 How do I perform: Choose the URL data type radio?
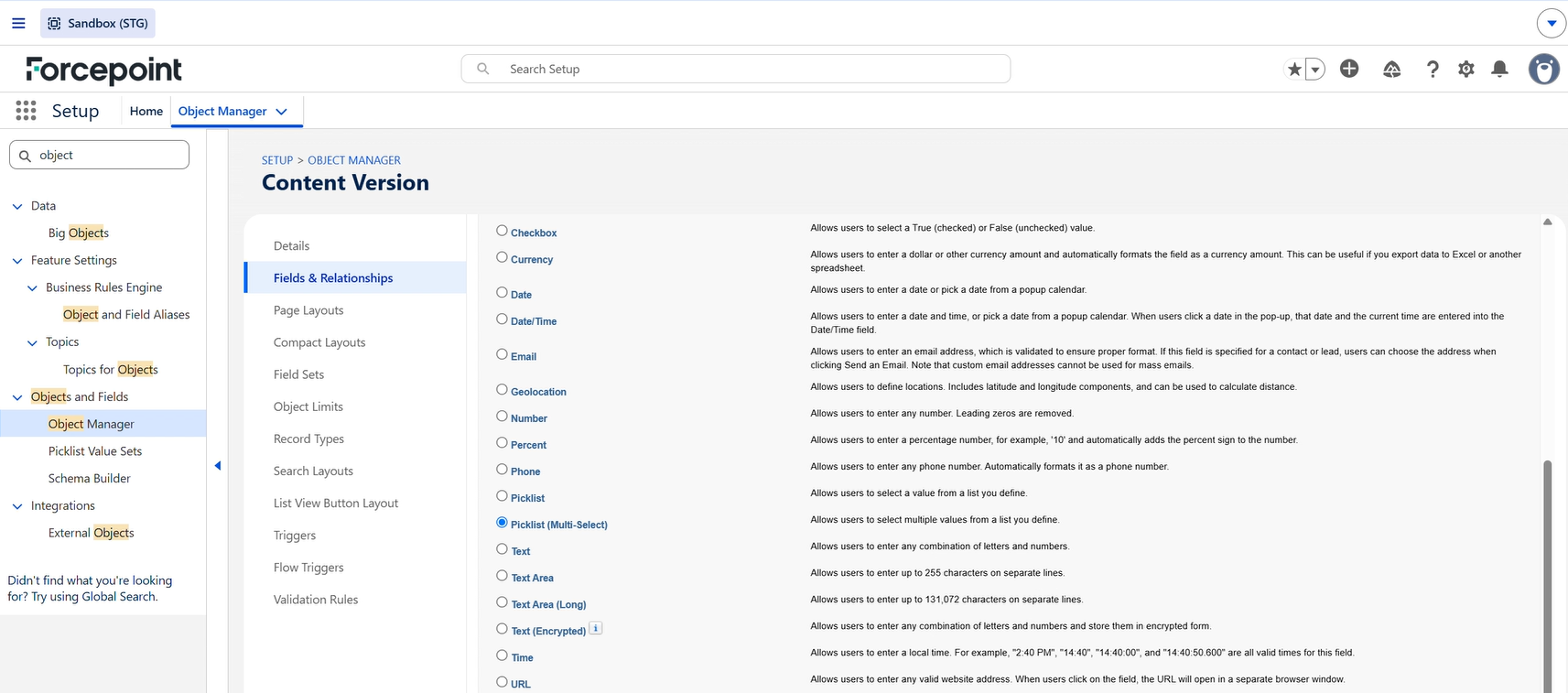pos(502,682)
